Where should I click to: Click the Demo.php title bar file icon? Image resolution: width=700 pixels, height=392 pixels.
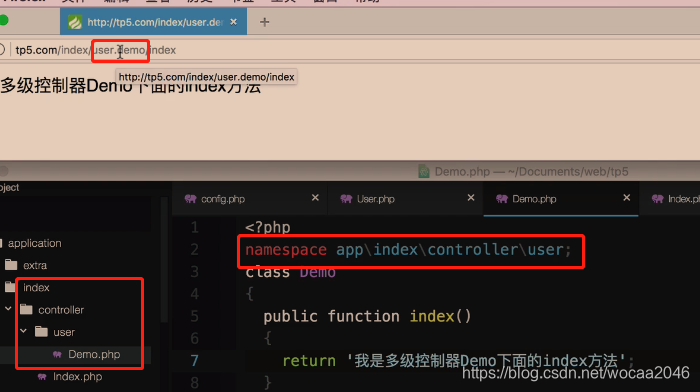tap(424, 171)
